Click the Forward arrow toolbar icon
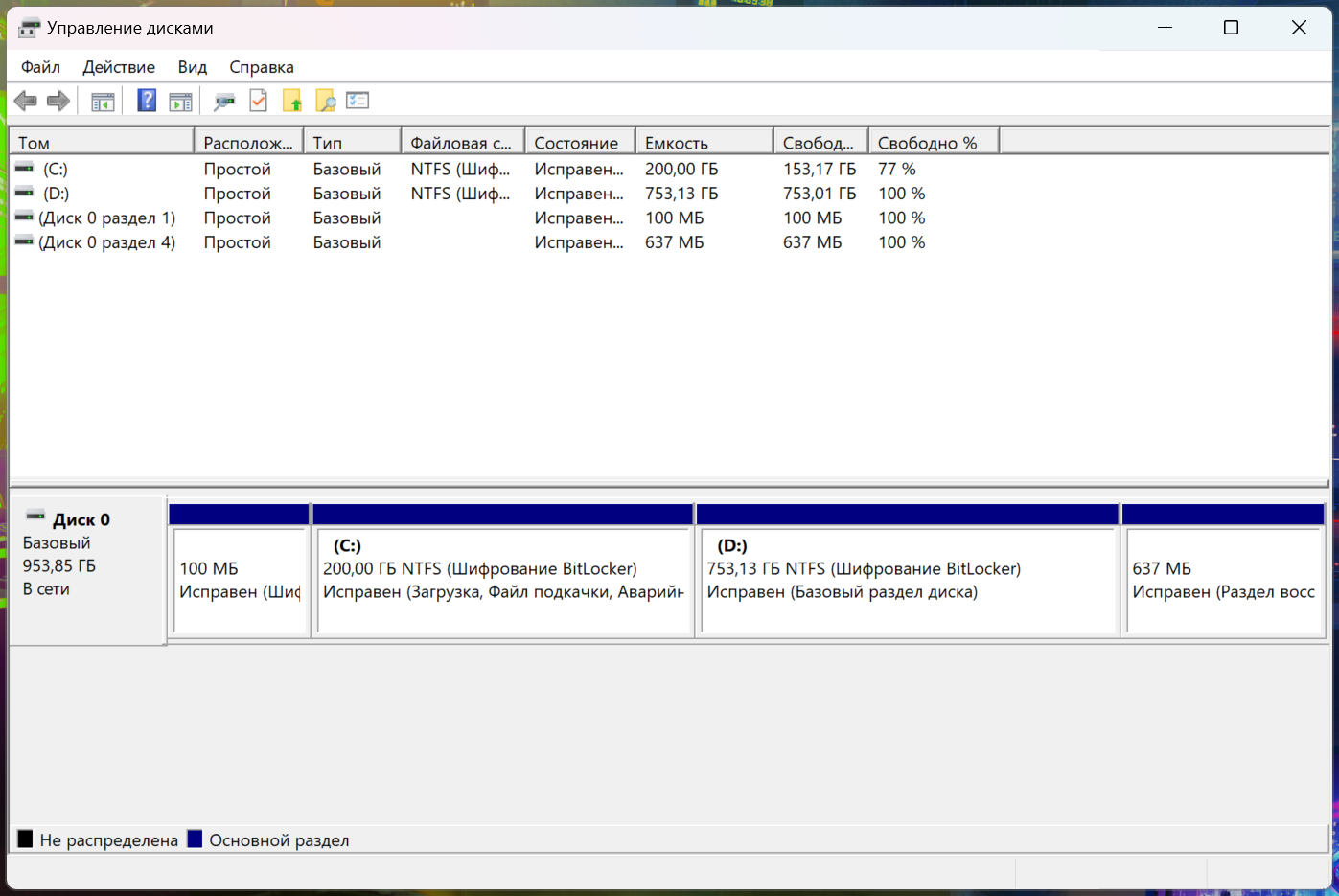1339x896 pixels. coord(58,101)
